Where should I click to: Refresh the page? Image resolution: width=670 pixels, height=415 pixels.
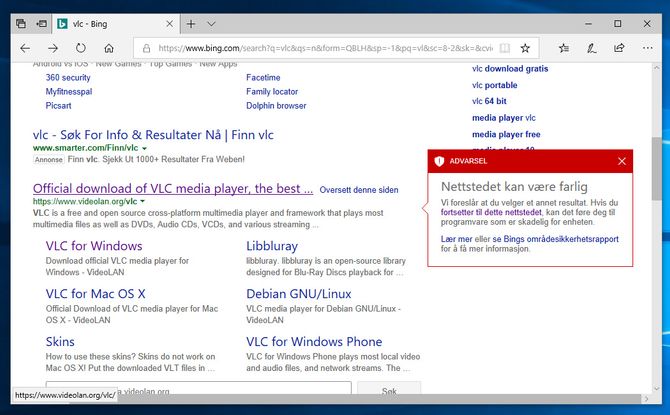coord(81,48)
